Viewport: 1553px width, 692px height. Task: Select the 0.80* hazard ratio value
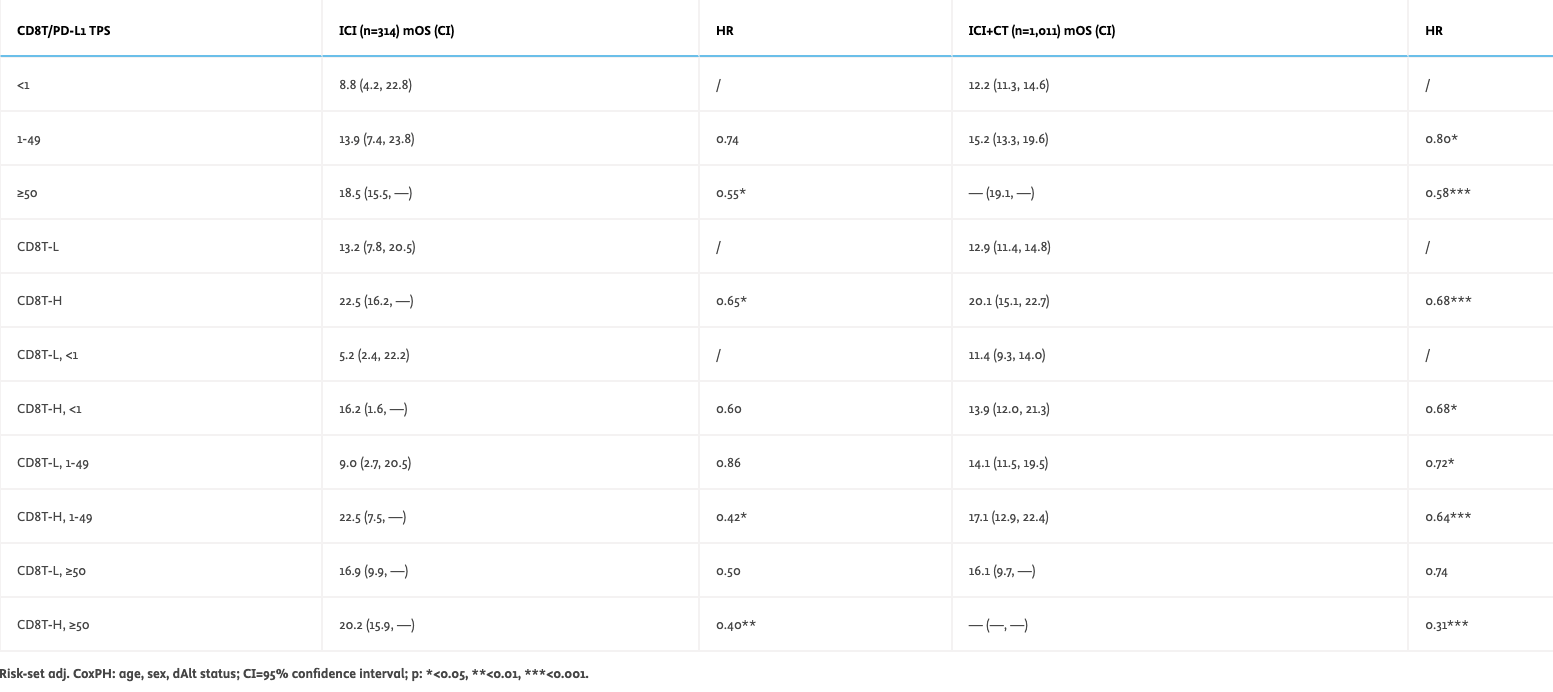coord(1441,139)
